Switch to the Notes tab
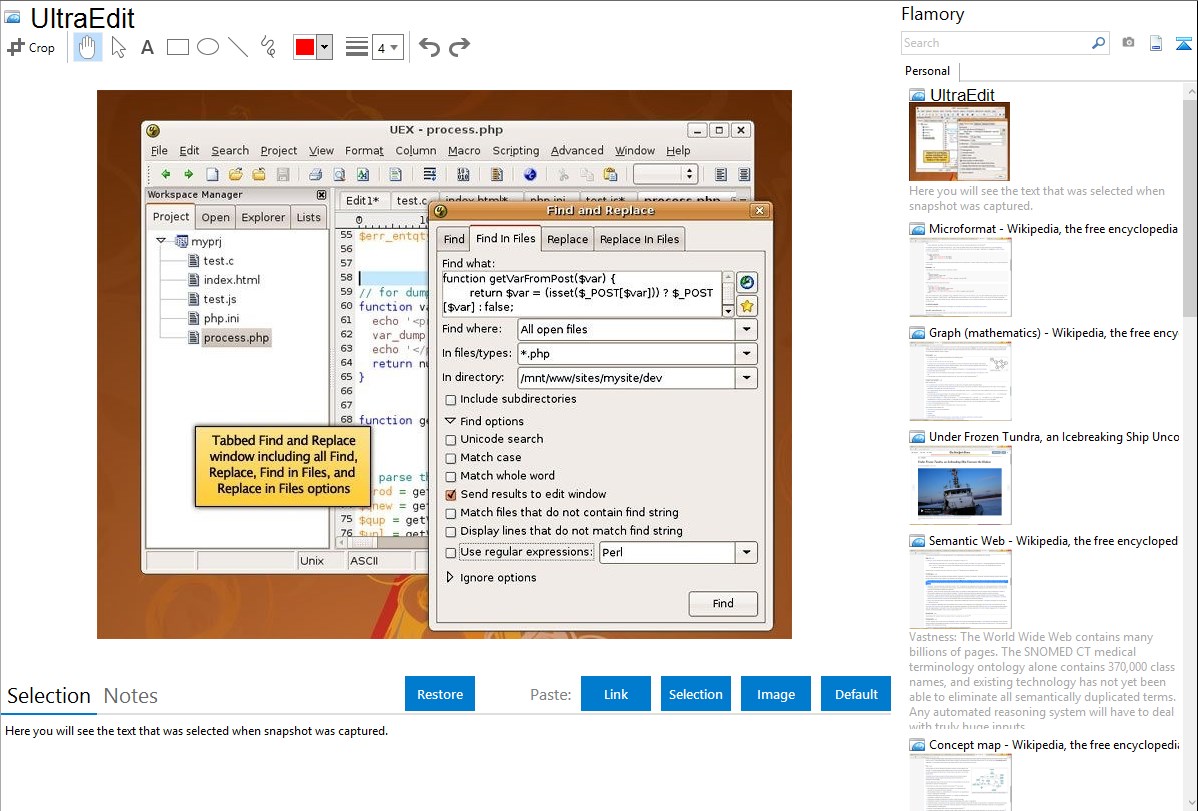 pos(131,696)
